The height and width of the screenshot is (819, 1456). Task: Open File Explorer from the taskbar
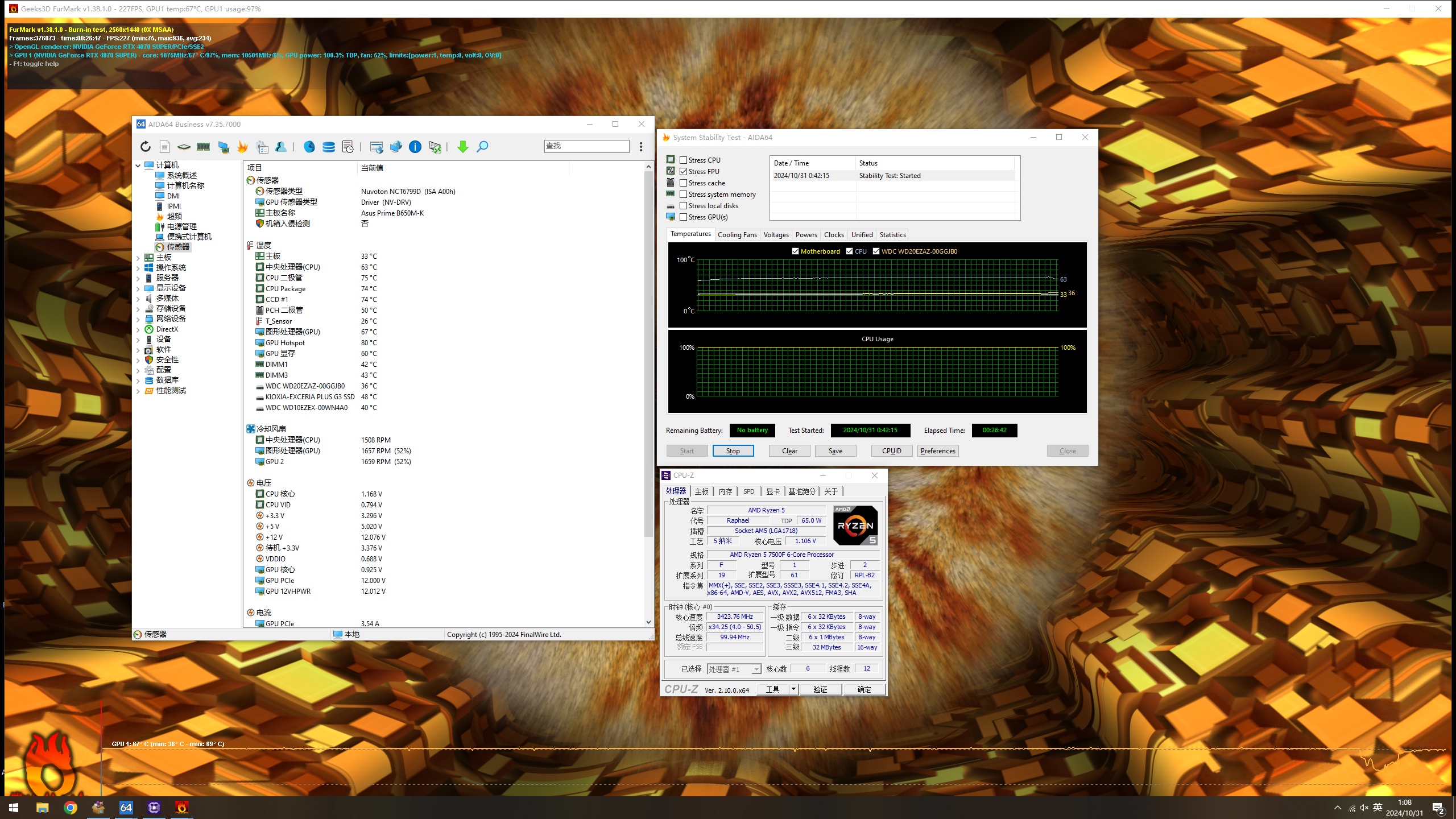42,808
